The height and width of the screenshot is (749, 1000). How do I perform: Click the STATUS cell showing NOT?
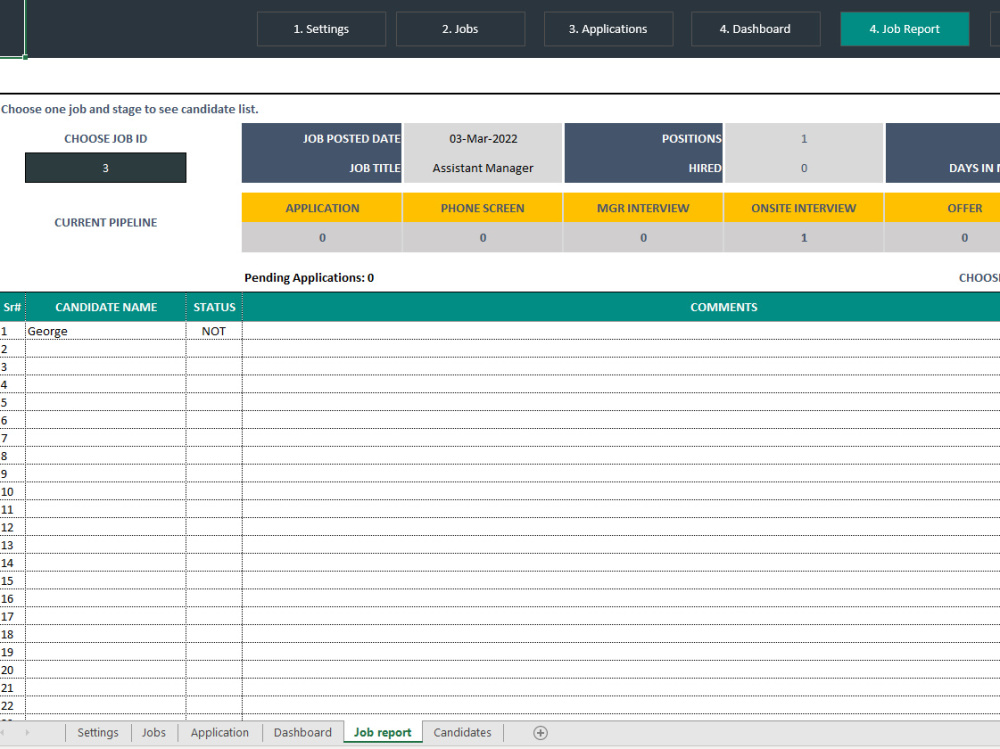pos(213,330)
